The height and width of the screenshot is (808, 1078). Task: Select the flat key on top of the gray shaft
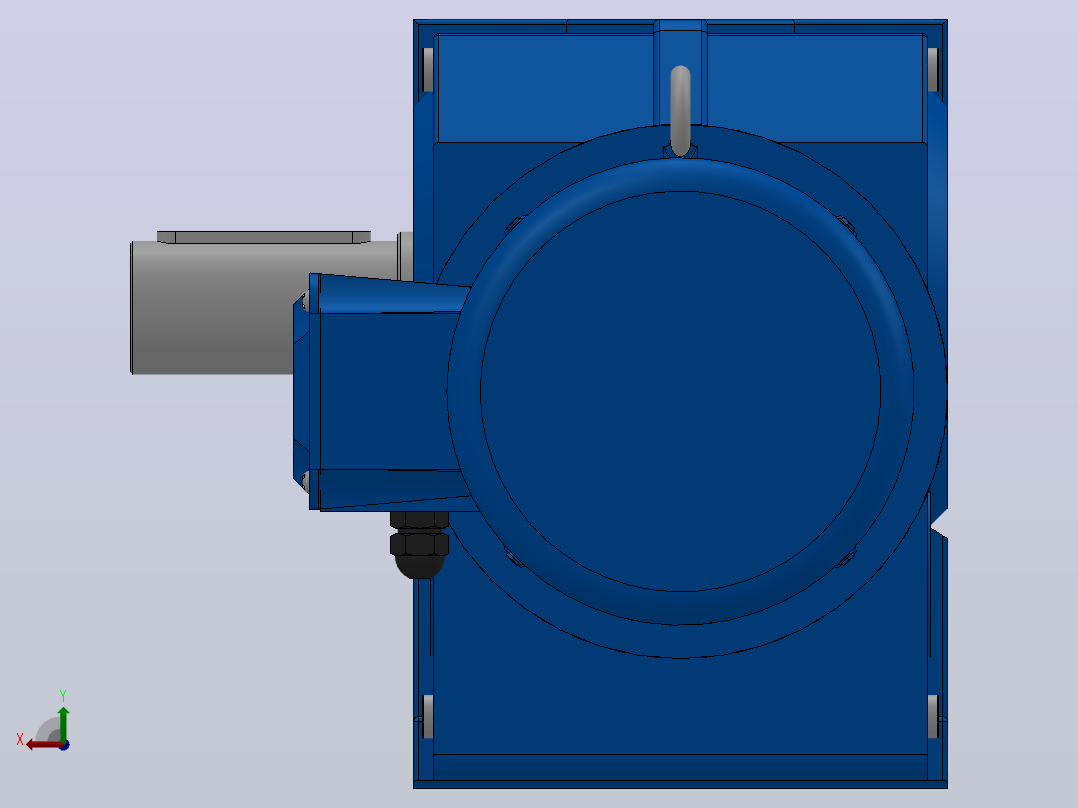click(264, 237)
